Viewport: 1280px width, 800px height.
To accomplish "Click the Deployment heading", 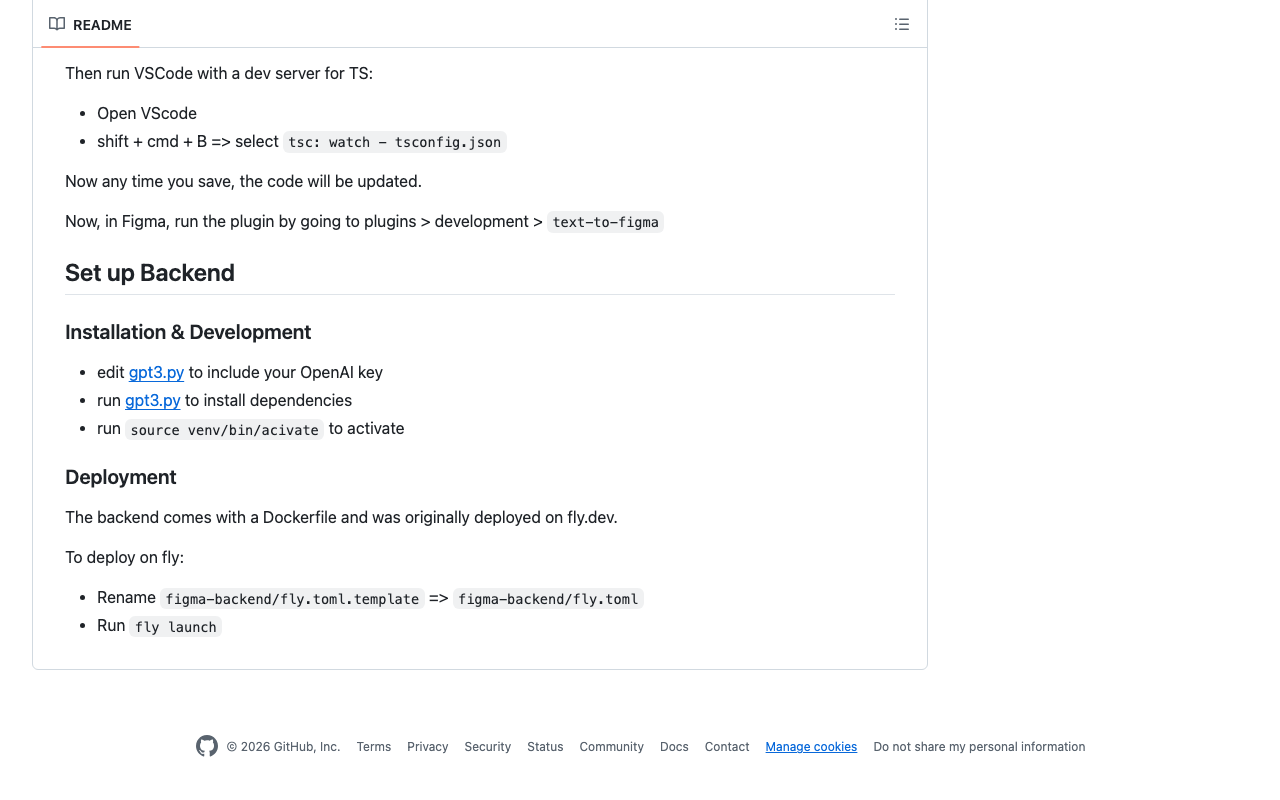I will click(x=121, y=477).
